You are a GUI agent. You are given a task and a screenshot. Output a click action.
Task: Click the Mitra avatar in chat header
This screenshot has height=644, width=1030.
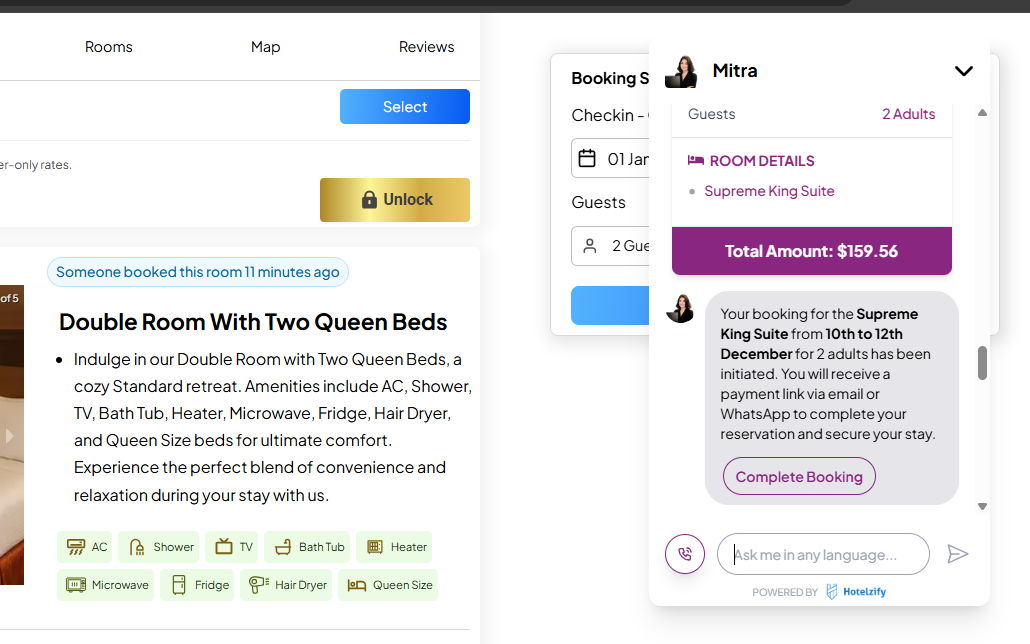click(x=681, y=71)
